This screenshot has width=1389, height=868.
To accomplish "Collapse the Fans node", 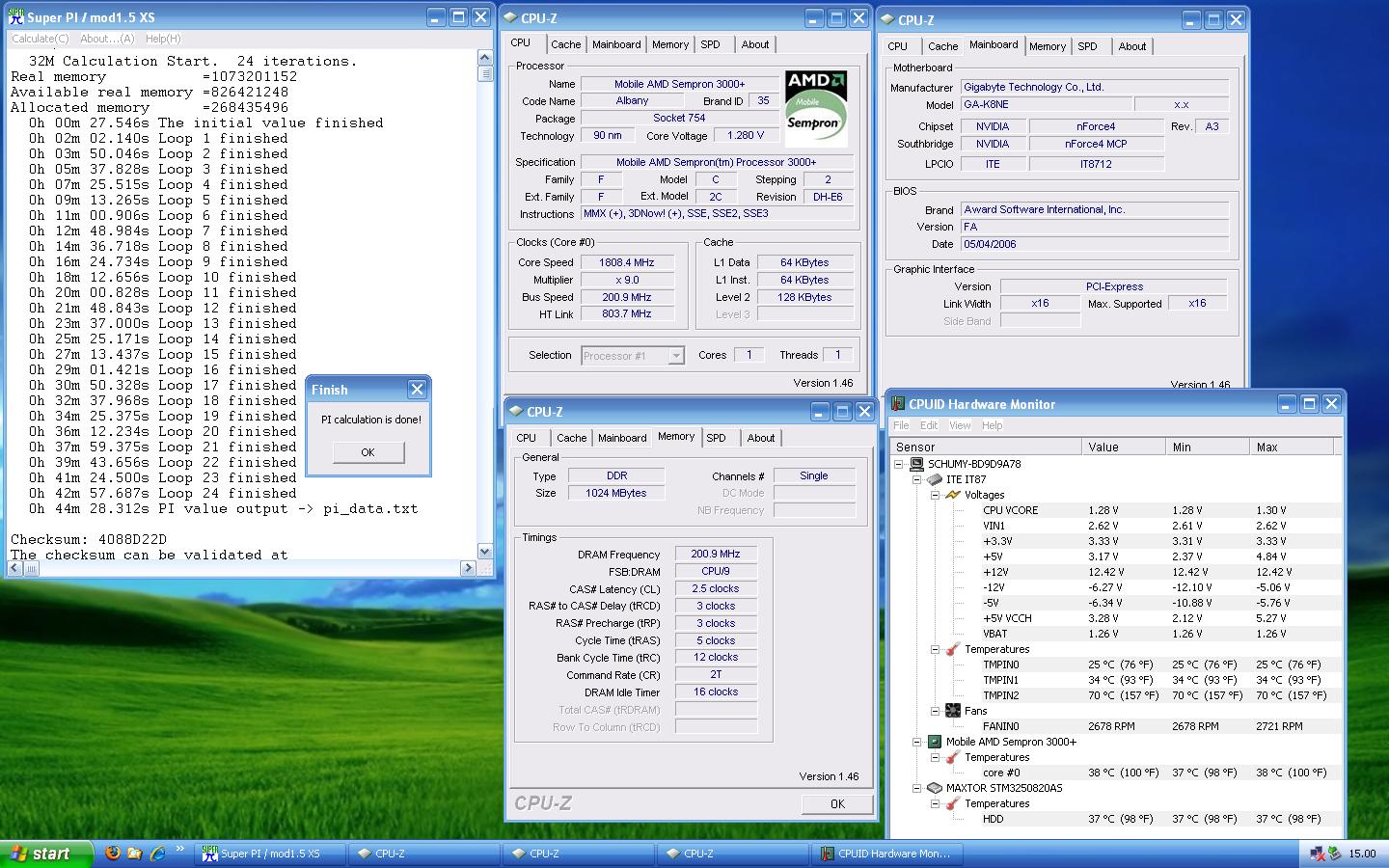I will click(935, 711).
